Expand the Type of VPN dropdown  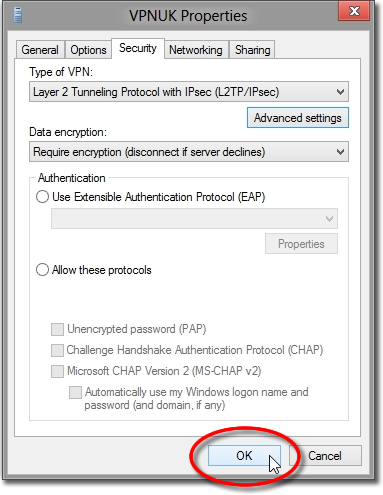coord(189,92)
